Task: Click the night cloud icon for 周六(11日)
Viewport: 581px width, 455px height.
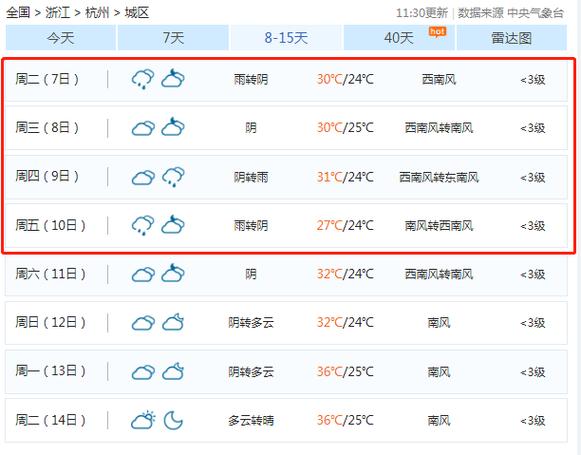Action: click(x=173, y=273)
